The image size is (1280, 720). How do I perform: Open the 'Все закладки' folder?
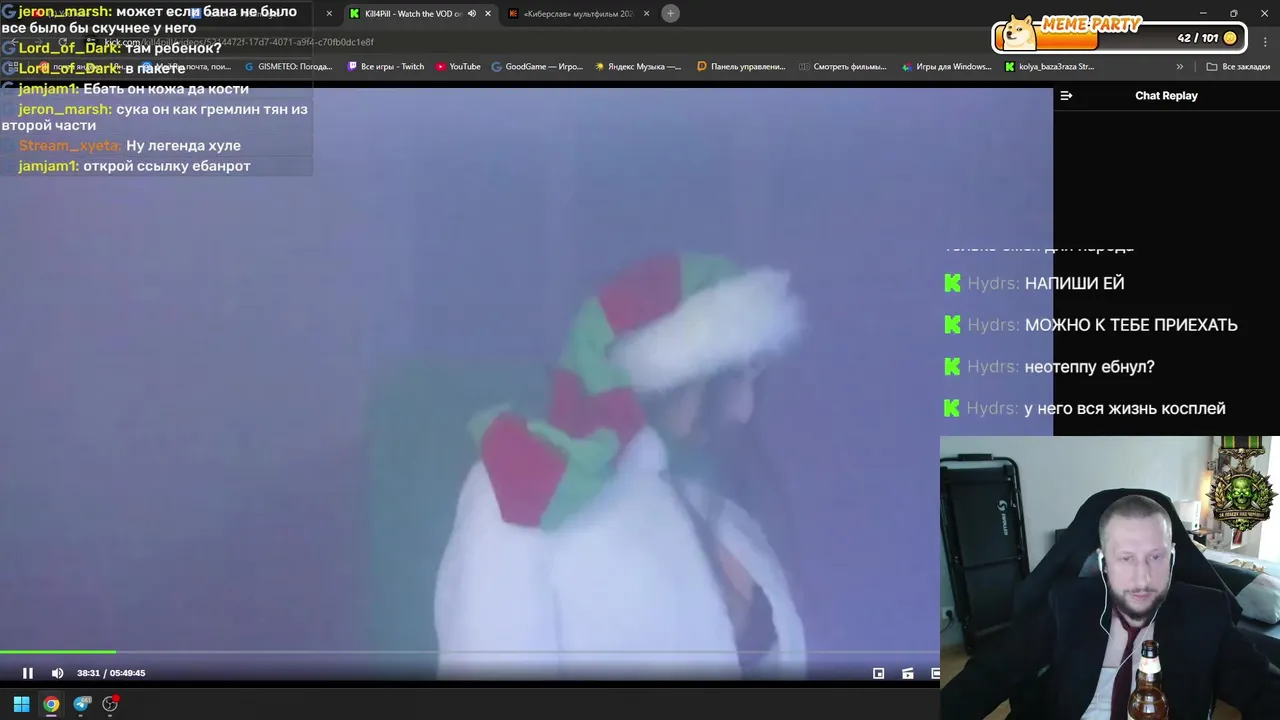(x=1238, y=67)
